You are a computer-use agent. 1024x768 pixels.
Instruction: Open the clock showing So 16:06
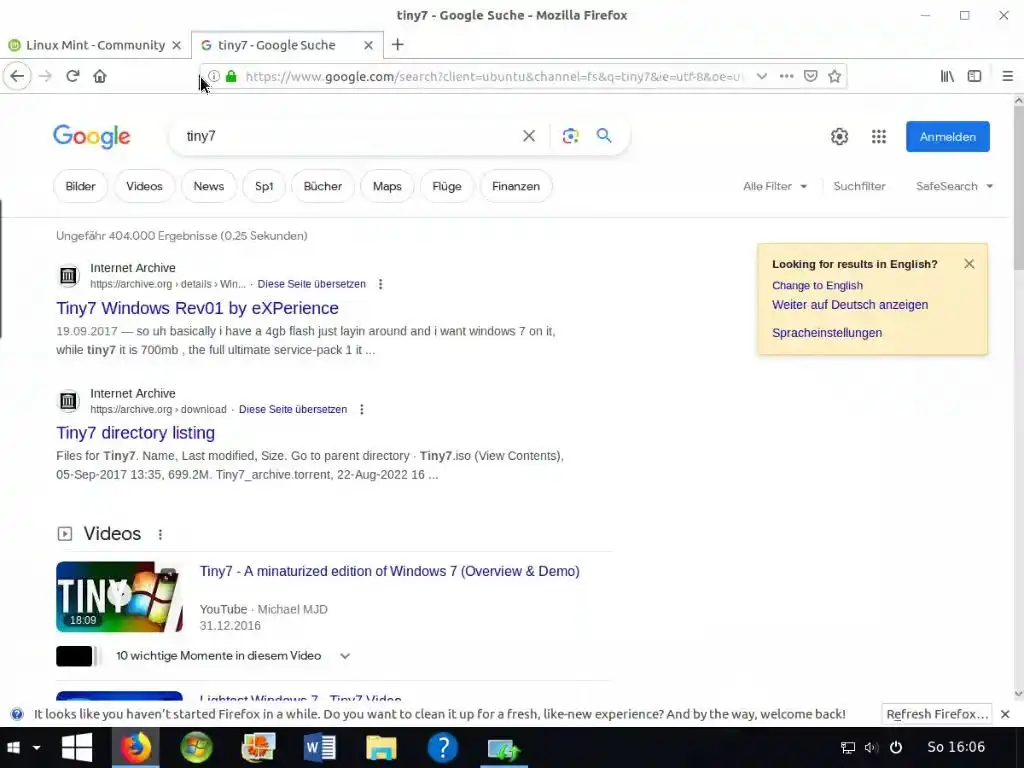[956, 747]
